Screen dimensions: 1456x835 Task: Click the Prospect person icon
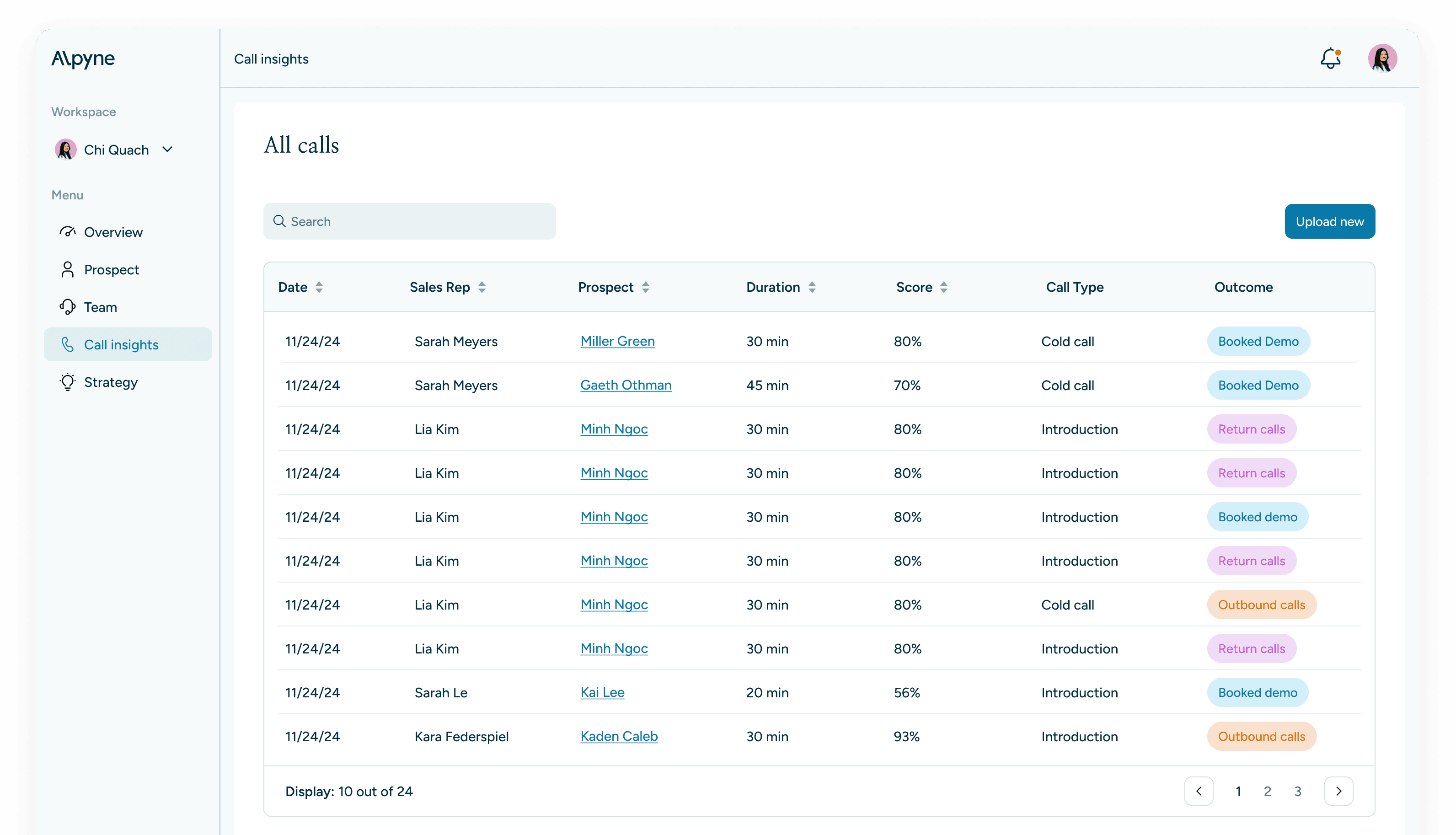click(x=67, y=269)
